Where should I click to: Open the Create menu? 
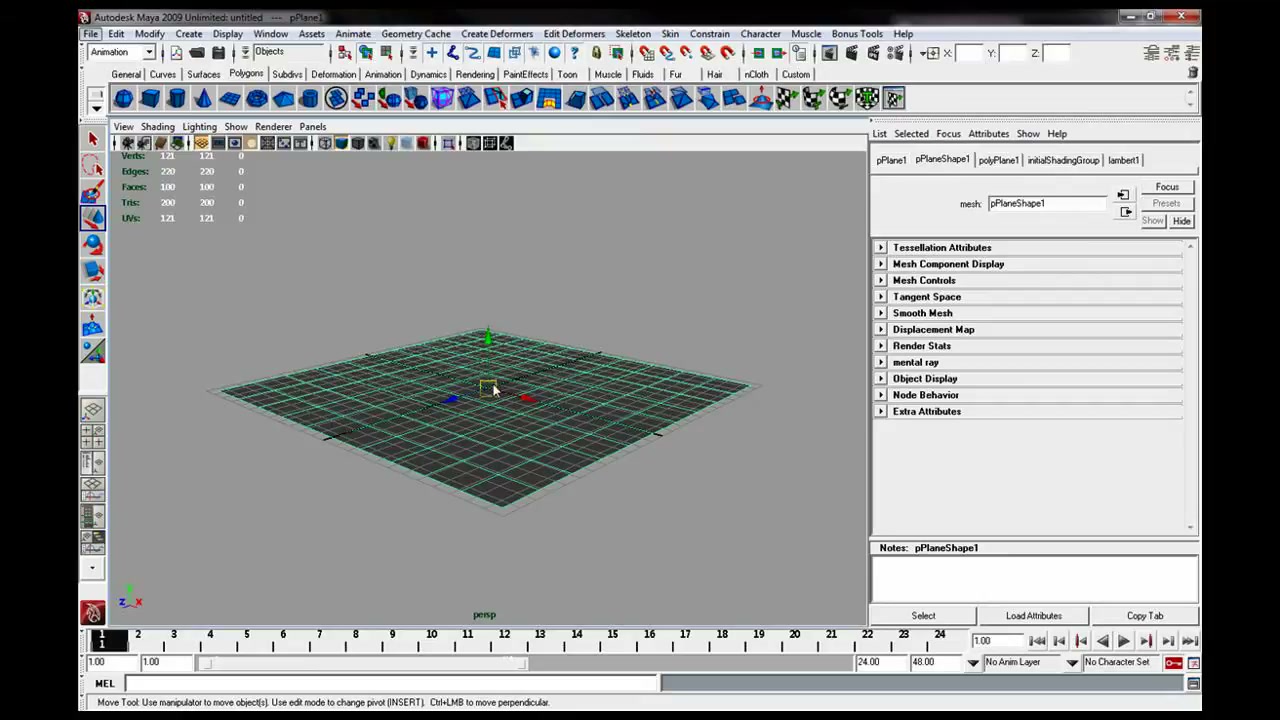[188, 34]
